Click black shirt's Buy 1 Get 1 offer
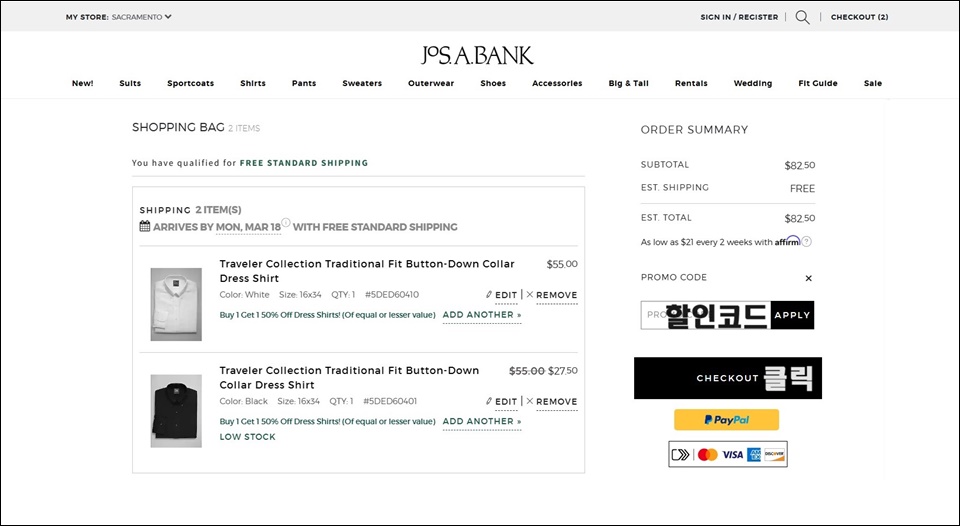The image size is (960, 526). tap(328, 421)
